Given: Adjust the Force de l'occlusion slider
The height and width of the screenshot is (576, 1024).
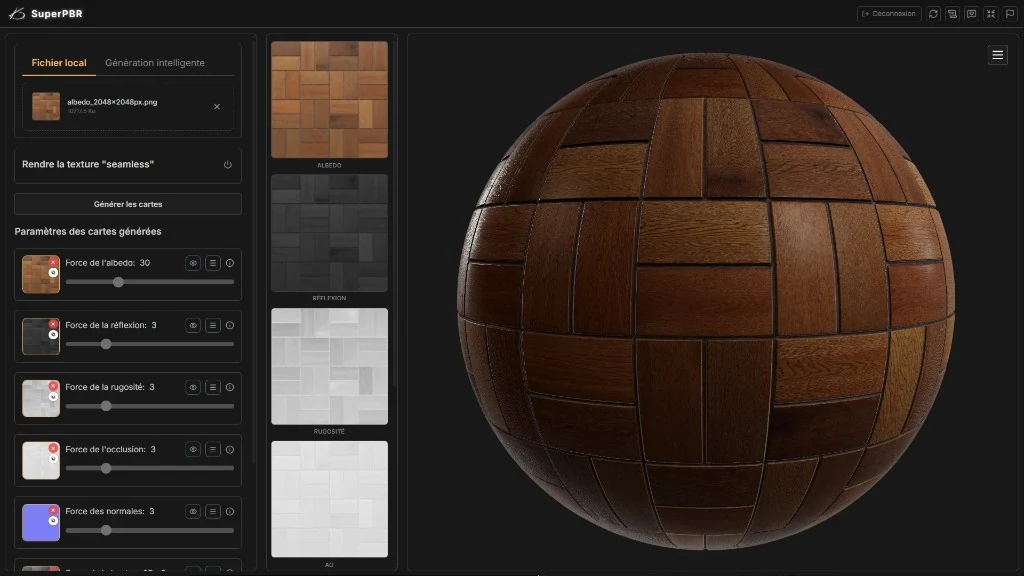Looking at the screenshot, I should tap(150, 468).
